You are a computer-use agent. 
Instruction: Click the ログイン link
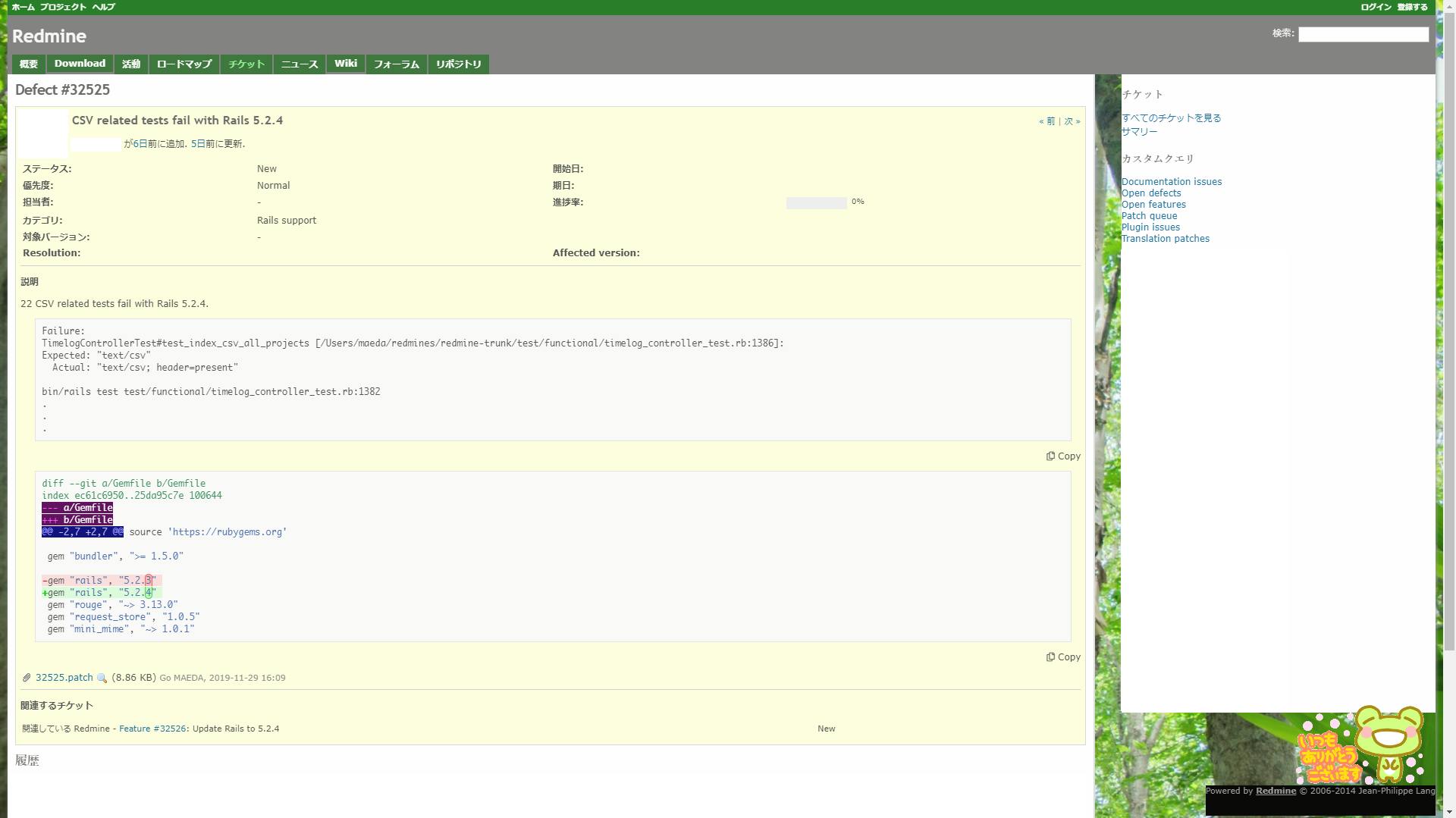tap(1376, 6)
